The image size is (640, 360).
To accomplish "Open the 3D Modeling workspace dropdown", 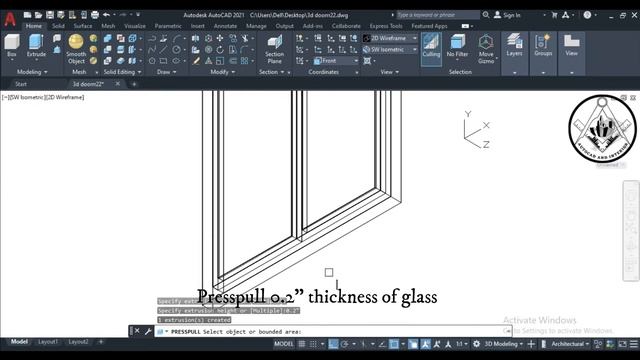I will [x=503, y=344].
